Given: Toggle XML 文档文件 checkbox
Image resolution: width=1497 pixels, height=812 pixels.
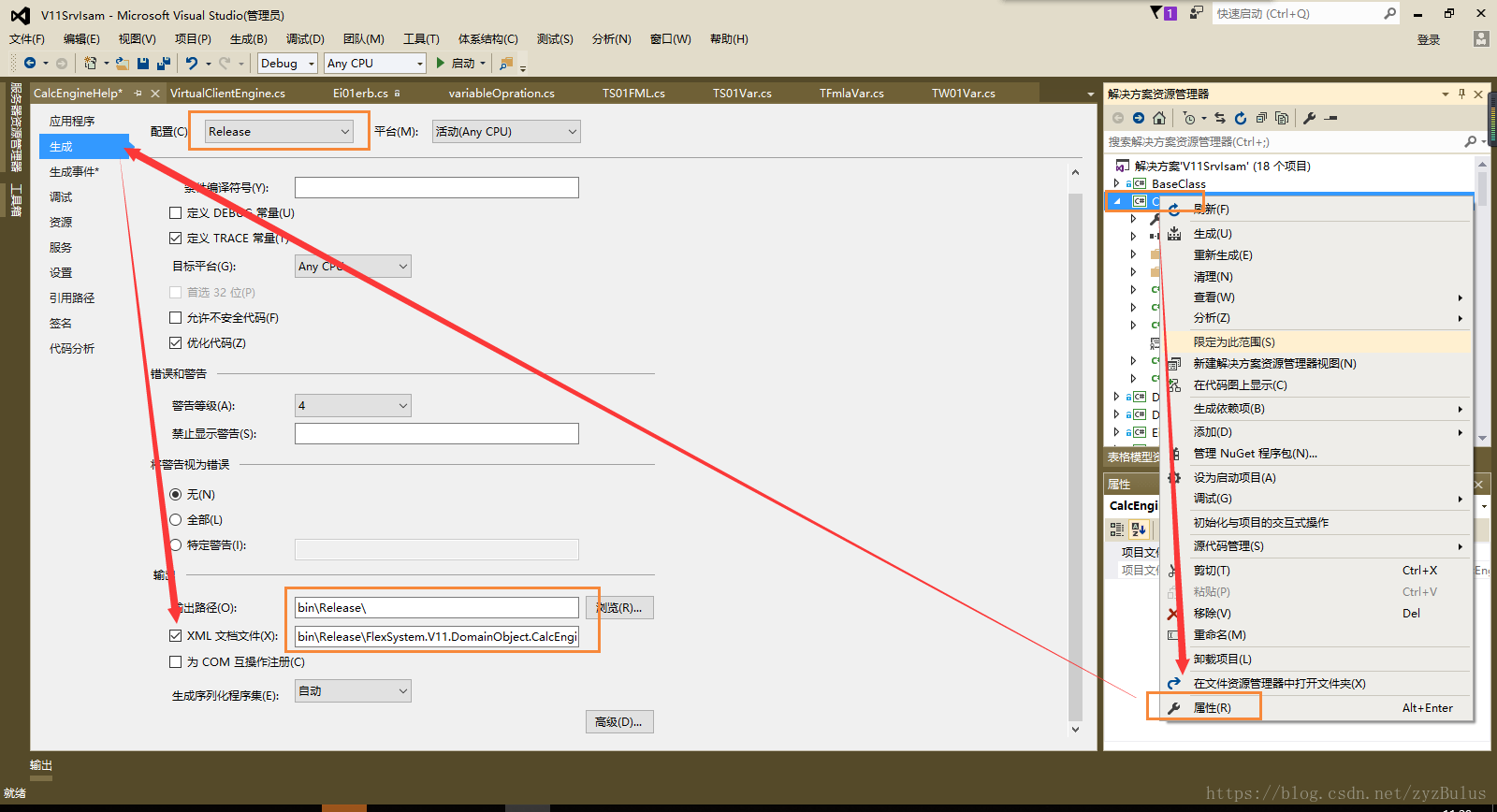Looking at the screenshot, I should [175, 636].
